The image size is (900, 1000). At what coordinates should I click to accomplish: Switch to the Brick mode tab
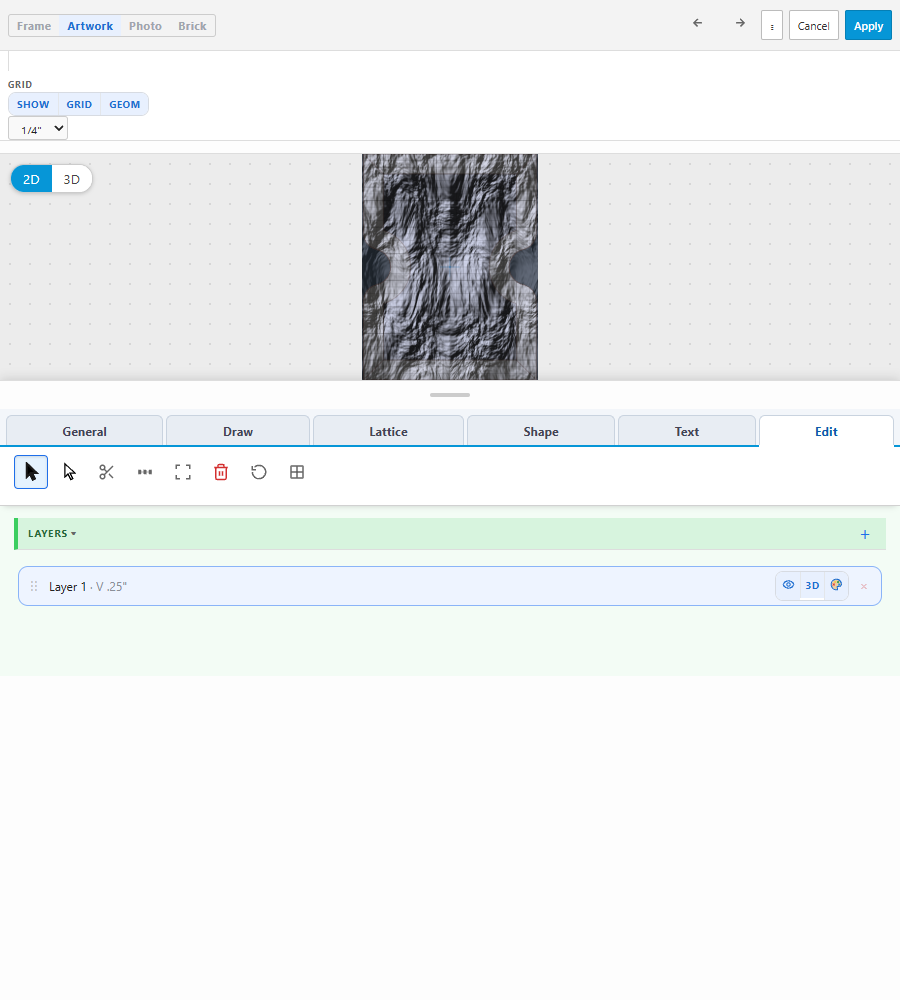pyautogui.click(x=192, y=26)
